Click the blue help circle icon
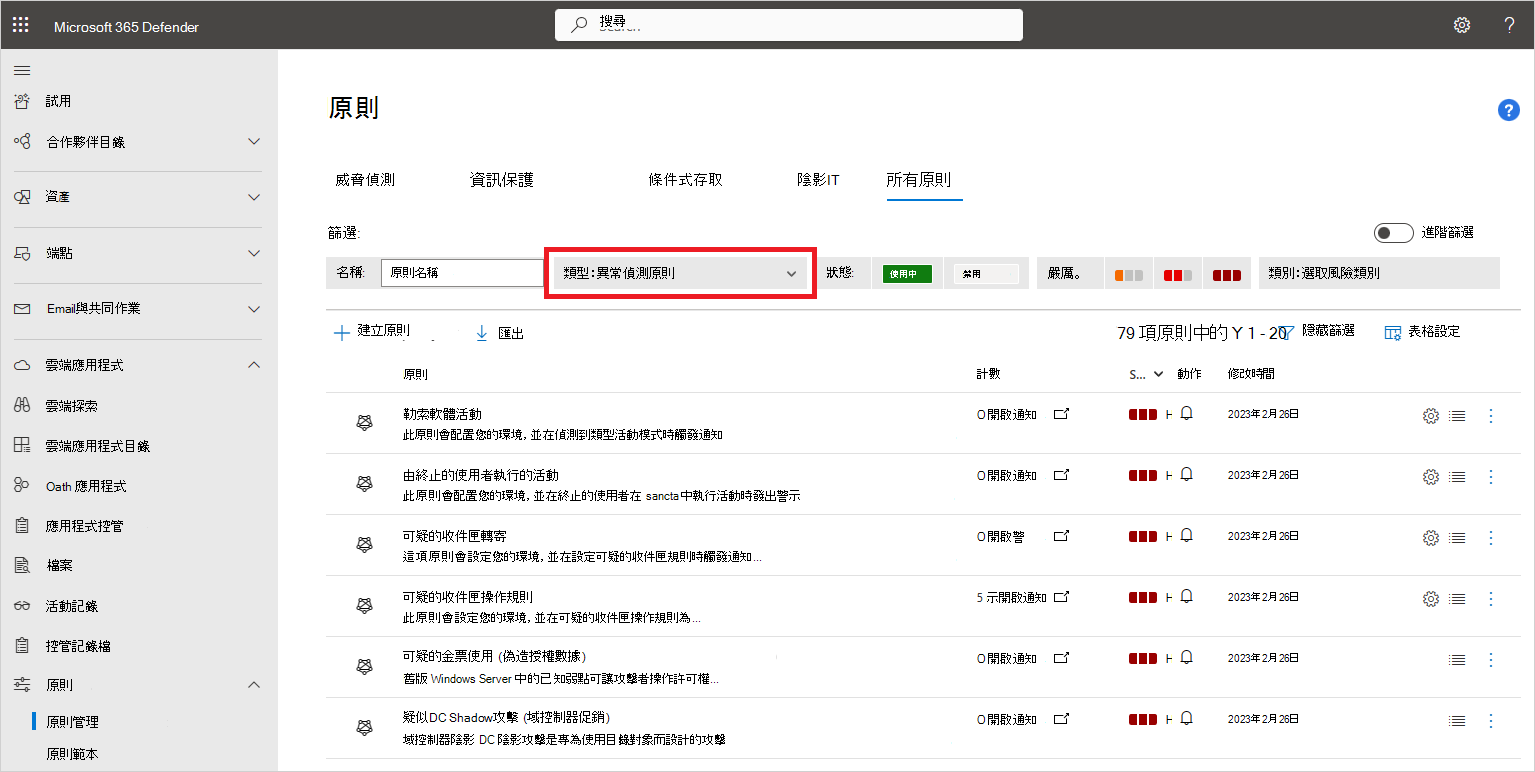The height and width of the screenshot is (772, 1535). pos(1509,110)
